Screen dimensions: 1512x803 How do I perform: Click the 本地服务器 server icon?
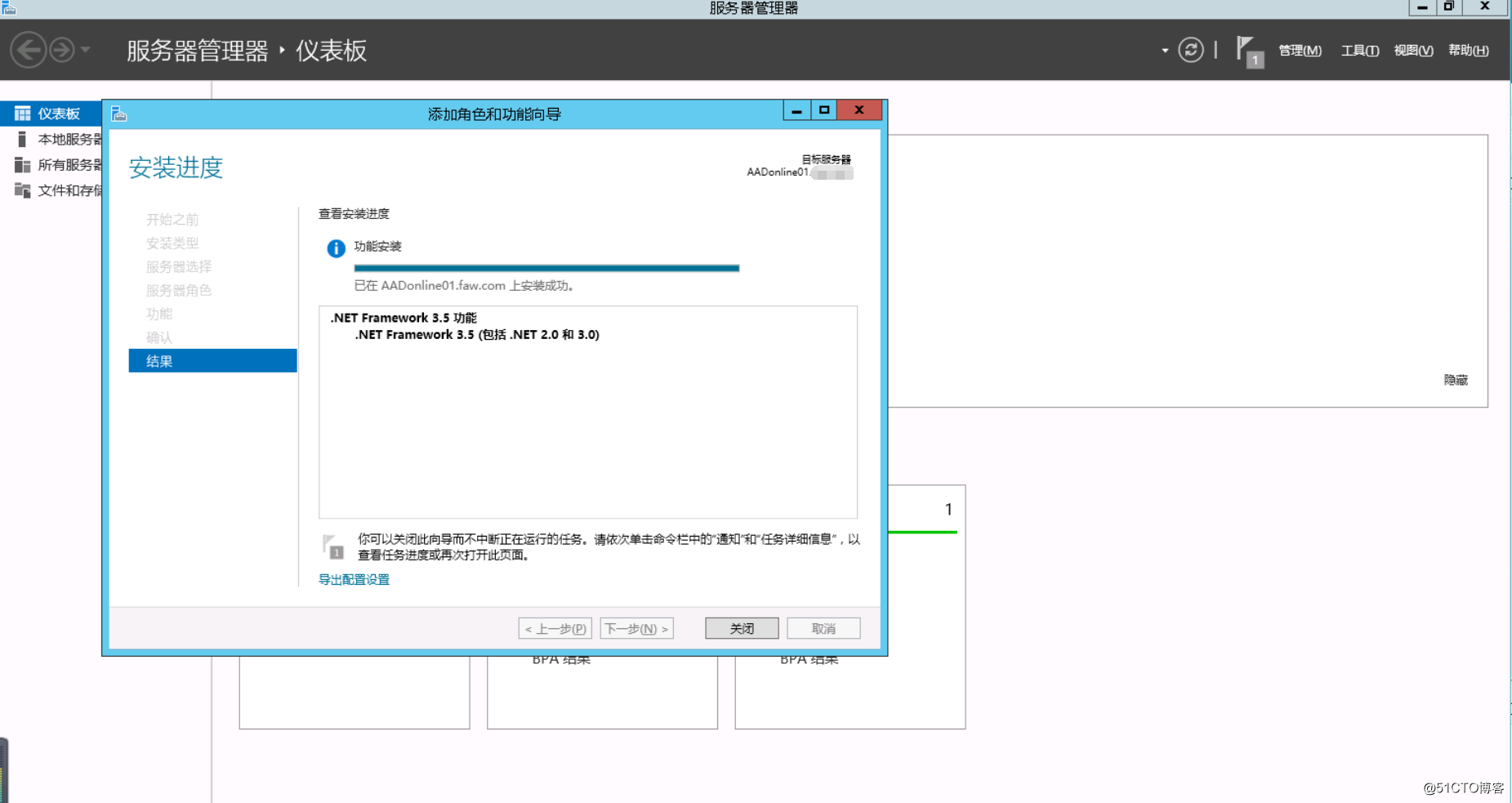point(22,140)
